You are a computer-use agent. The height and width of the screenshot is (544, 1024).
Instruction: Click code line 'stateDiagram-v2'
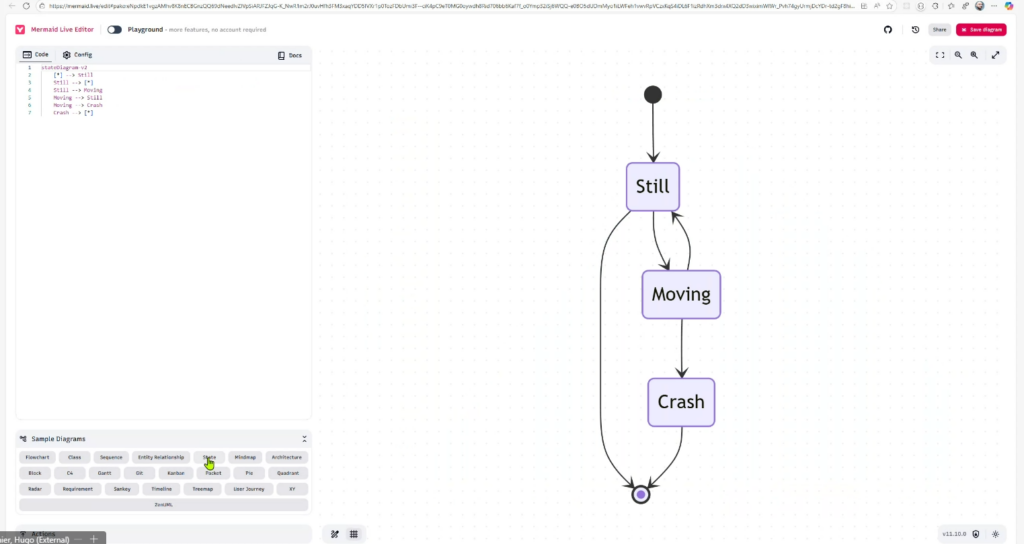pyautogui.click(x=64, y=67)
